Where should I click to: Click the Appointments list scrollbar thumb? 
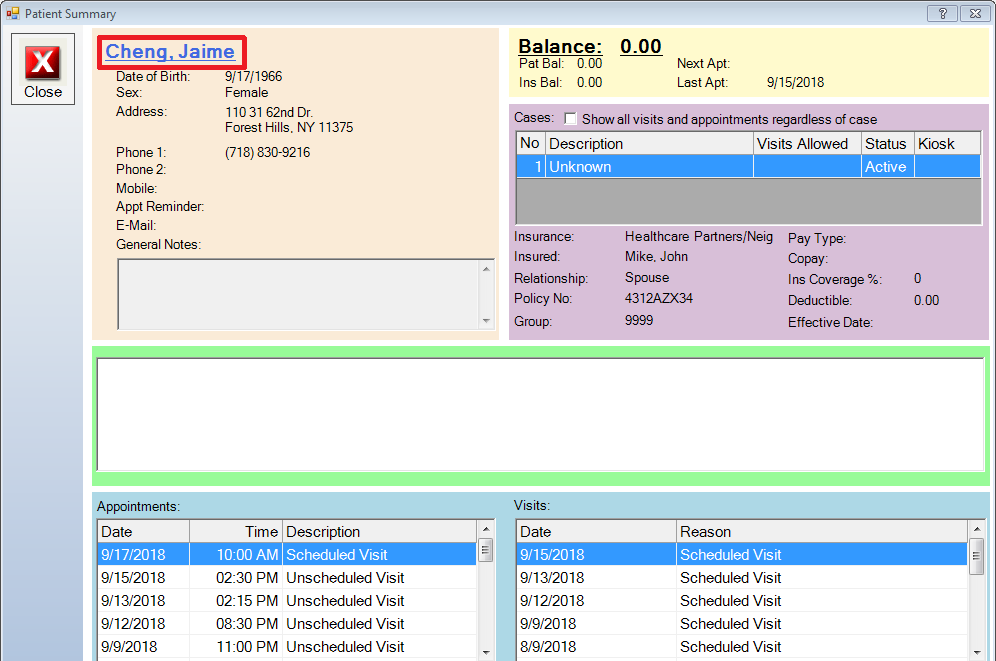pyautogui.click(x=486, y=550)
